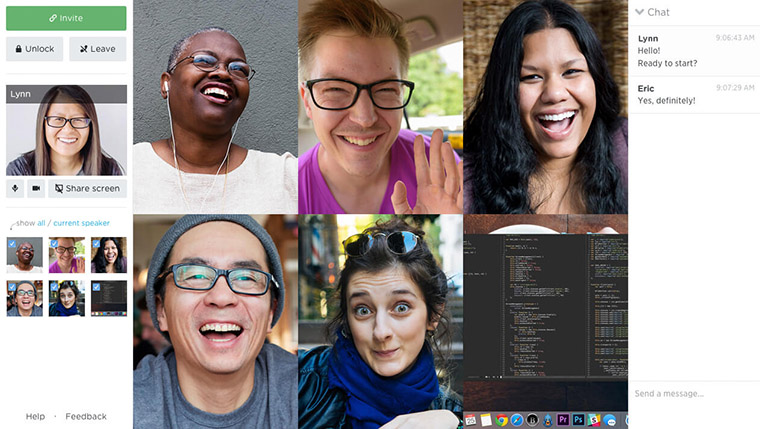Click the Share screen button
The height and width of the screenshot is (429, 760).
pos(87,189)
